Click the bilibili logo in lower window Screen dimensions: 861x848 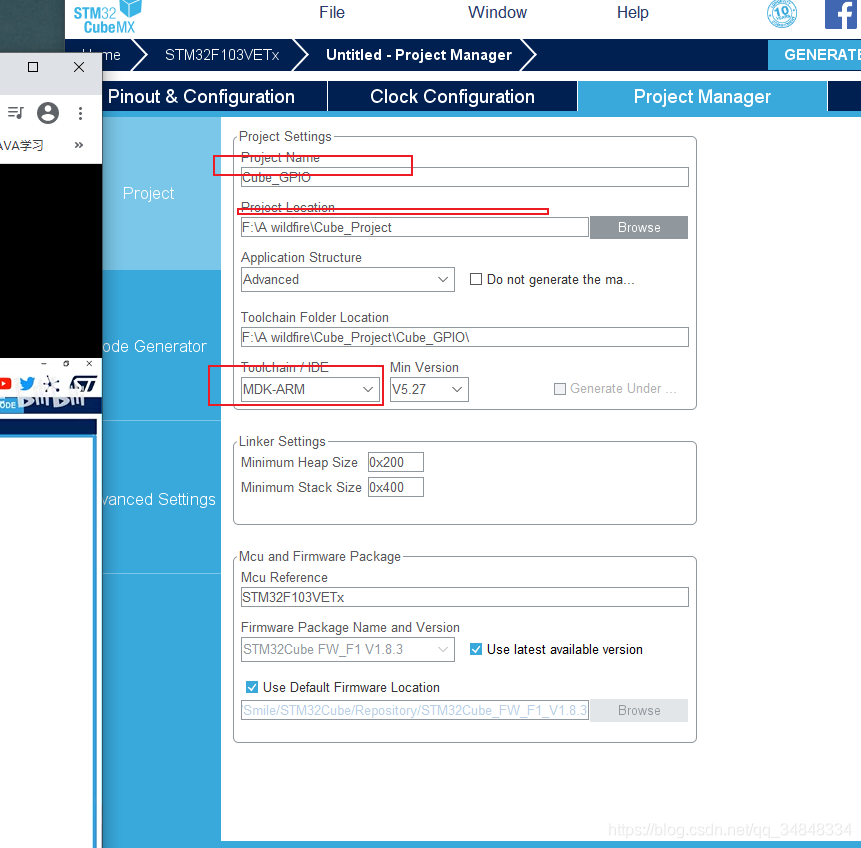(53, 400)
